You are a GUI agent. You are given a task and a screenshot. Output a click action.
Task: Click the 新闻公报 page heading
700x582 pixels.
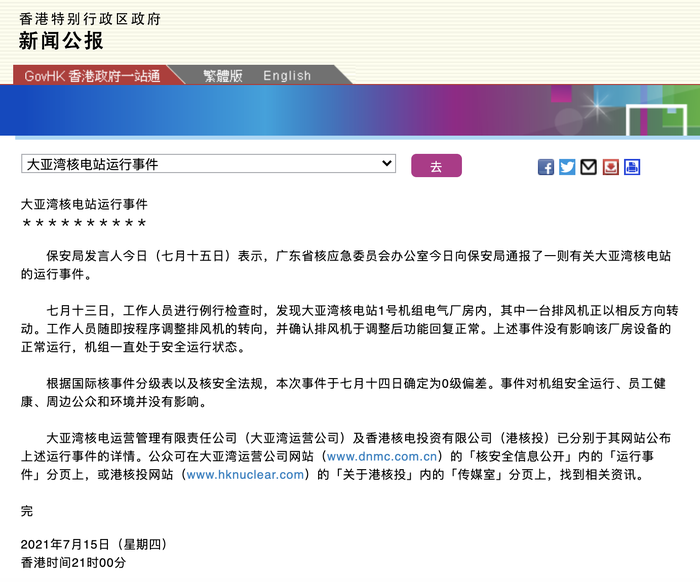(x=61, y=41)
